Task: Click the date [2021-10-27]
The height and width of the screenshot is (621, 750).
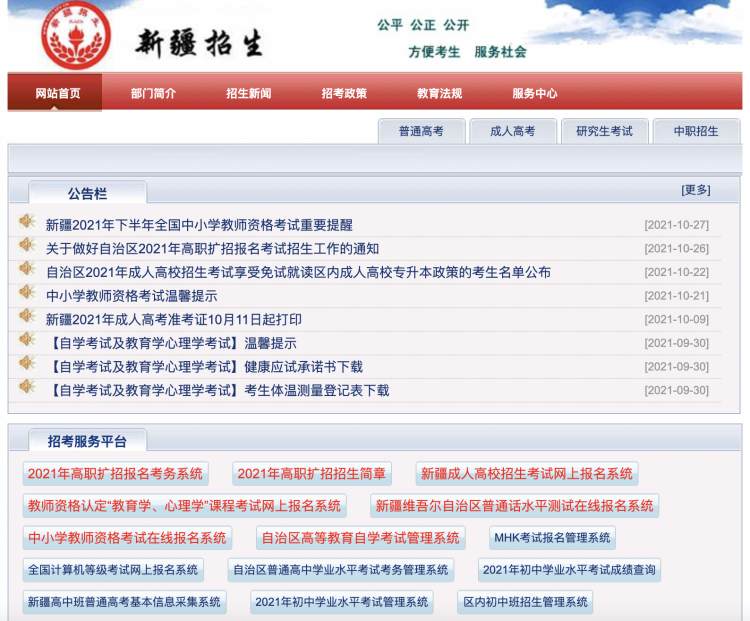Action: (676, 225)
